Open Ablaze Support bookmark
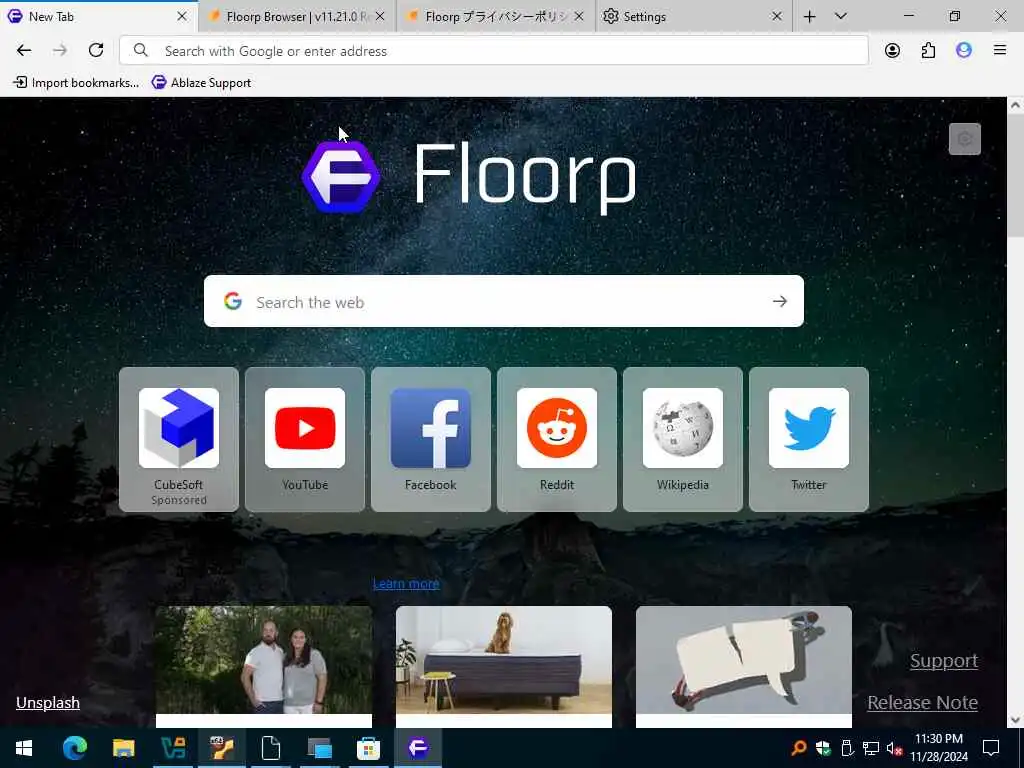Viewport: 1024px width, 768px height. [201, 82]
